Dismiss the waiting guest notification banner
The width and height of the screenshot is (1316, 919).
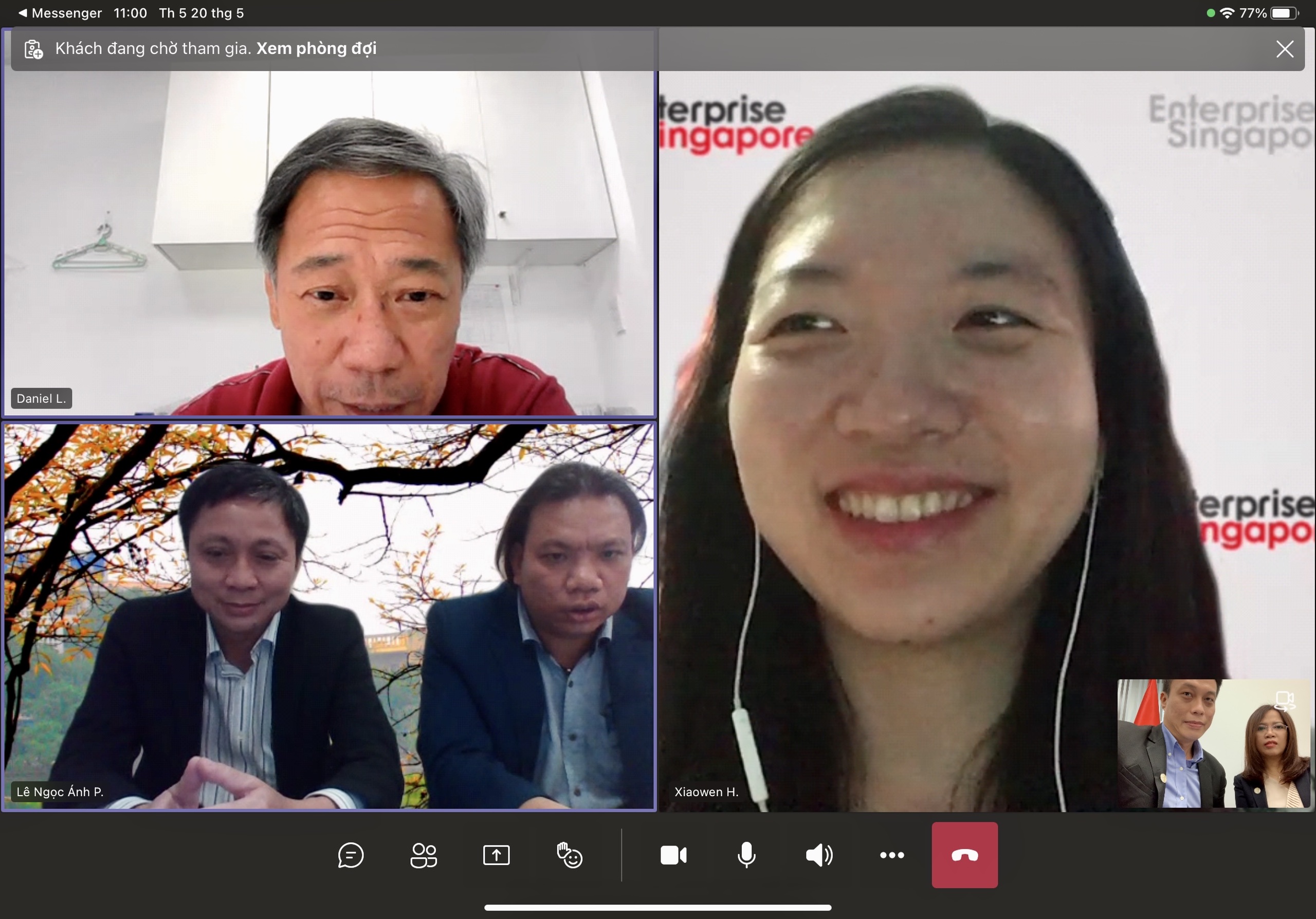tap(1285, 49)
